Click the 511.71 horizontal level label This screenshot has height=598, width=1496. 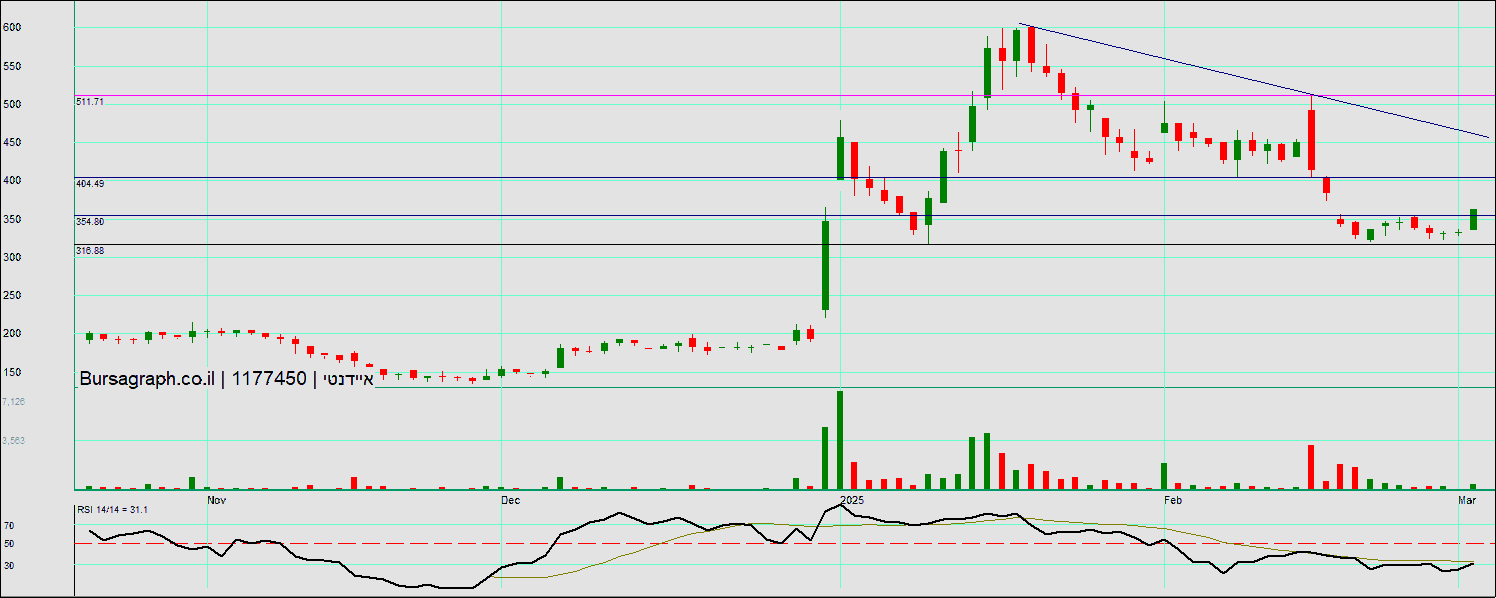tap(90, 102)
